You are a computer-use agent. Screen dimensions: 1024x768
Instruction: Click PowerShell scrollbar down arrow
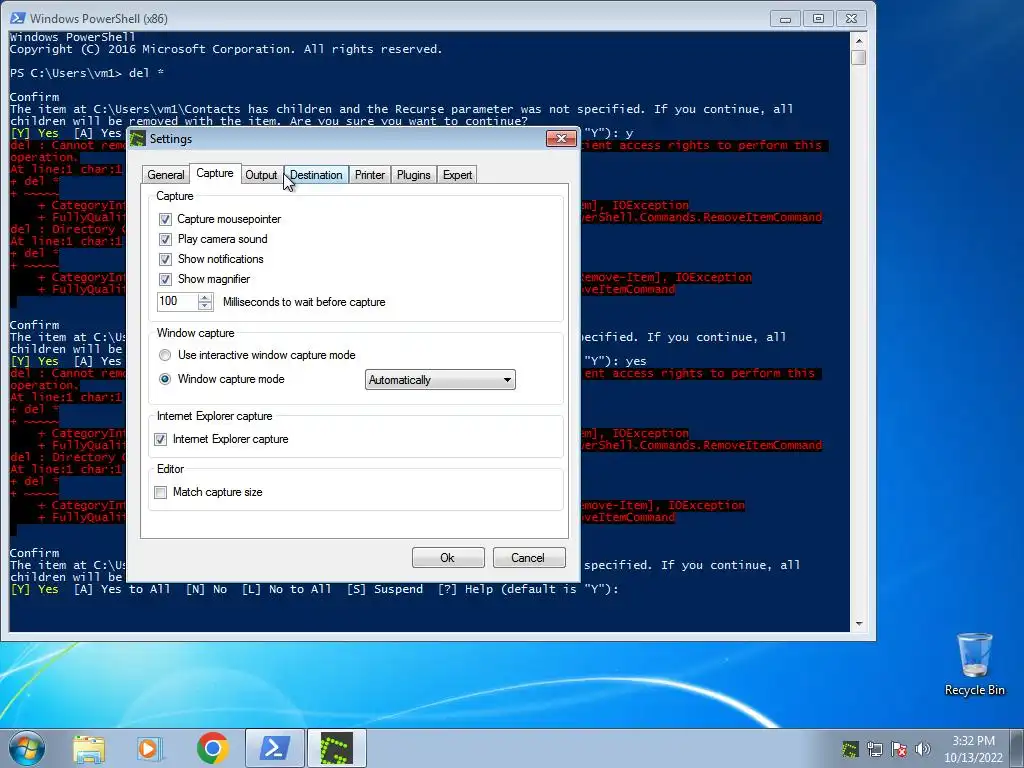(859, 624)
